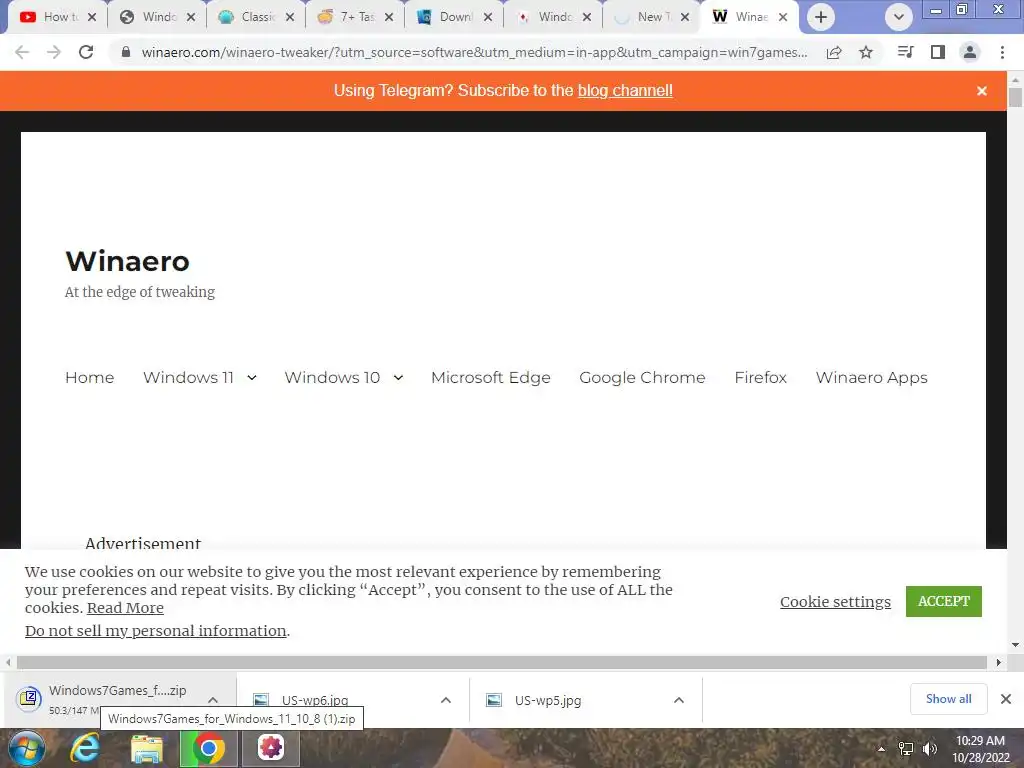Open the US-wp5.jpg download

point(548,700)
